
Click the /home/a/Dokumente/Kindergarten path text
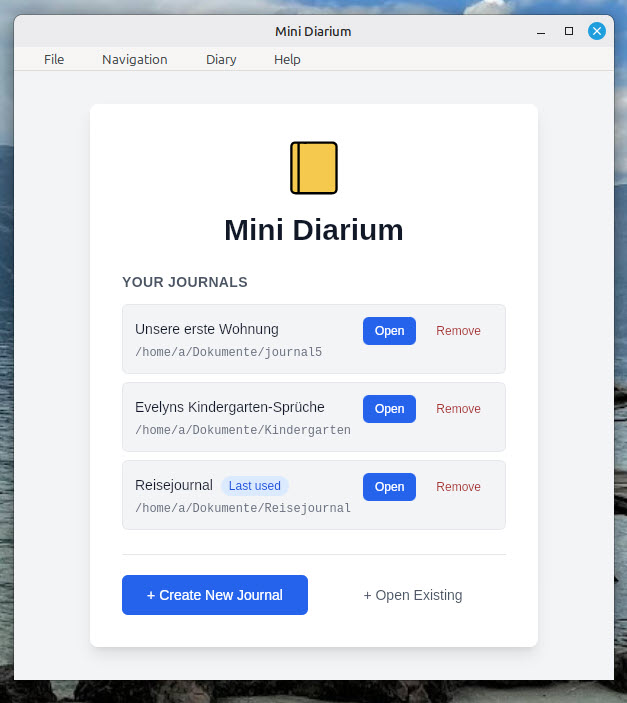(243, 430)
